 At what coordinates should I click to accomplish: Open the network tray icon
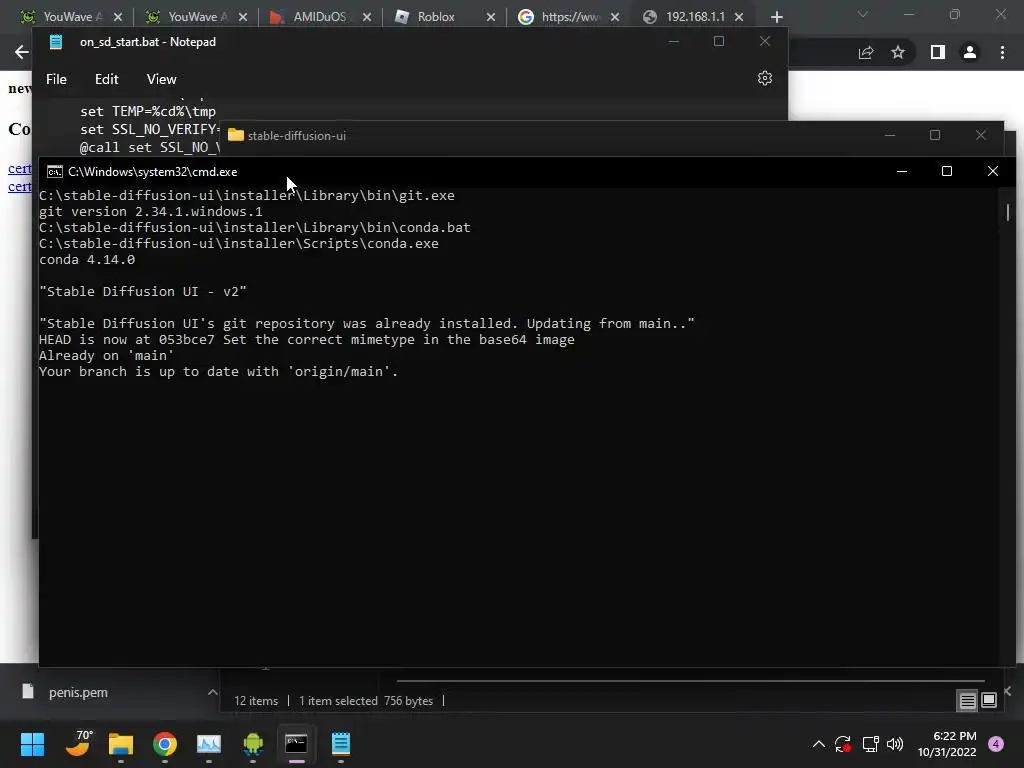click(x=870, y=744)
